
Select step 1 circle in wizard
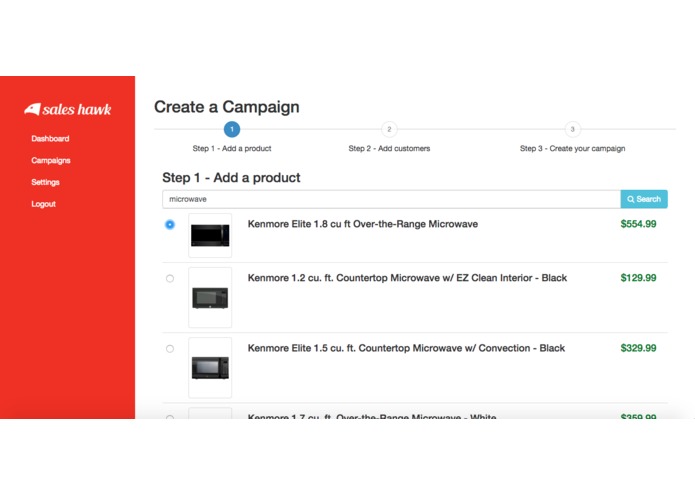(232, 129)
